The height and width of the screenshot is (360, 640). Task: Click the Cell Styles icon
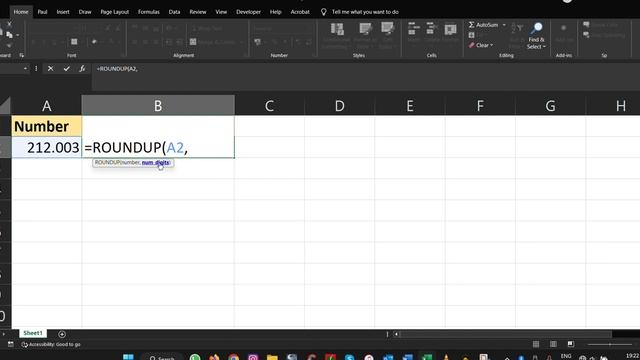pos(387,29)
